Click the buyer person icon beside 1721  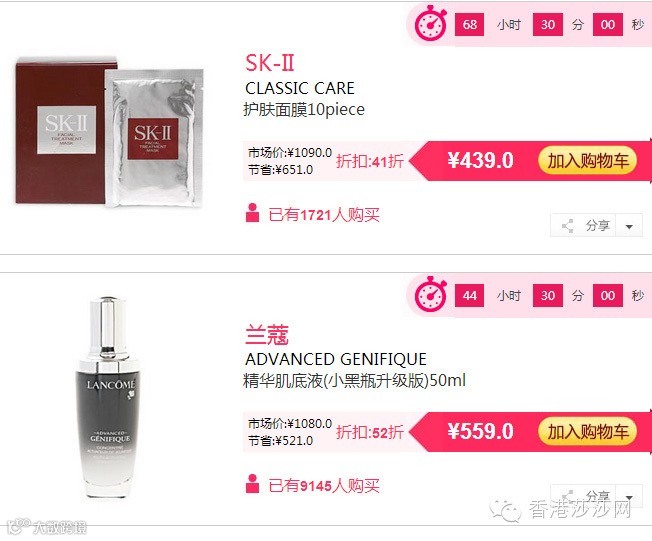252,213
